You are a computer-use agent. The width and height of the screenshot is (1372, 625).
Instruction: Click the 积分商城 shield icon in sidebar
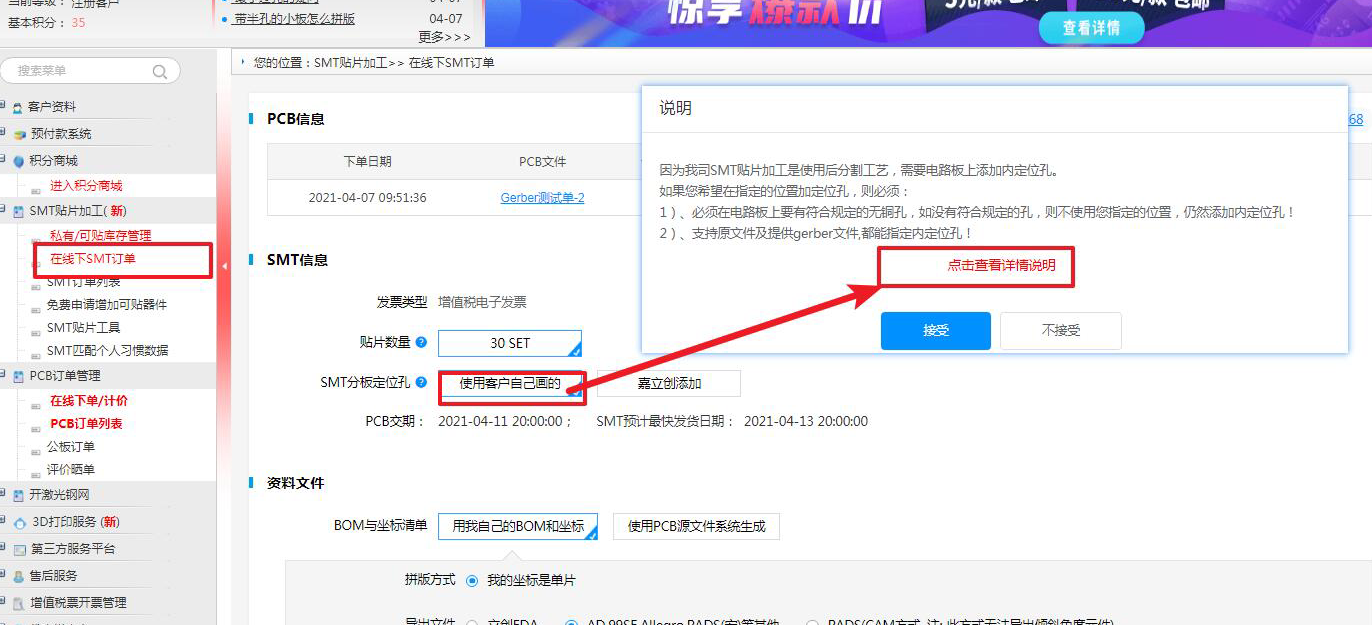(x=18, y=161)
